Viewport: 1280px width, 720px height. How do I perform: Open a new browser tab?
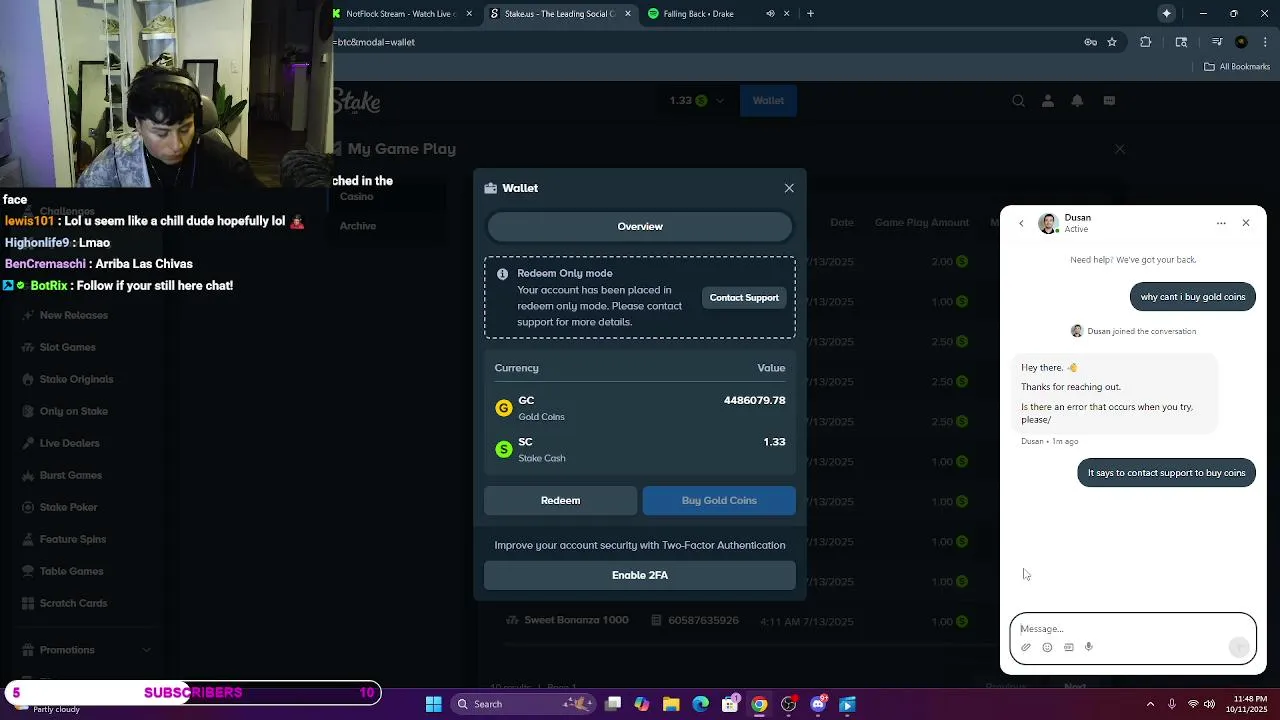pyautogui.click(x=810, y=14)
